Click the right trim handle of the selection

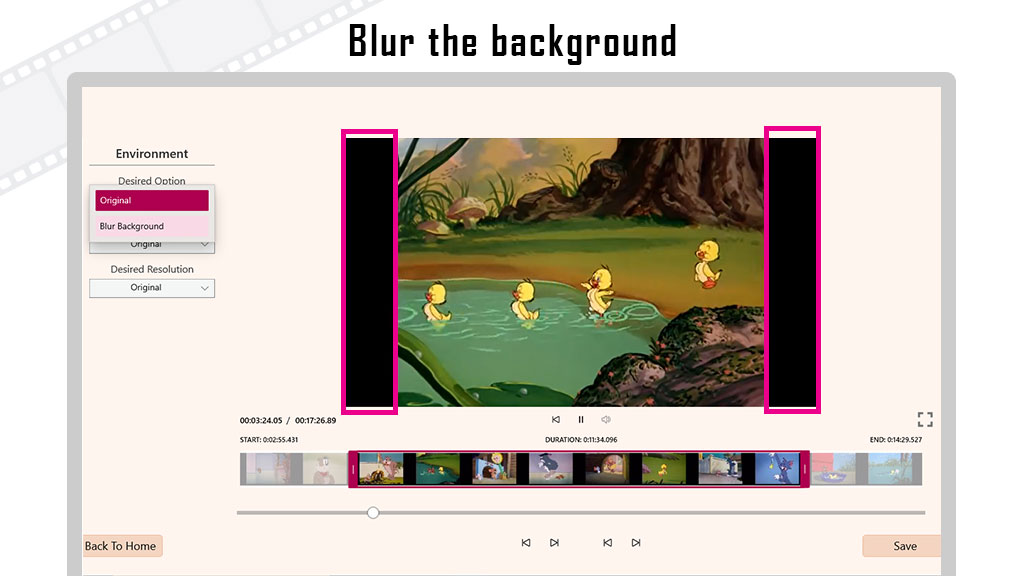coord(805,469)
